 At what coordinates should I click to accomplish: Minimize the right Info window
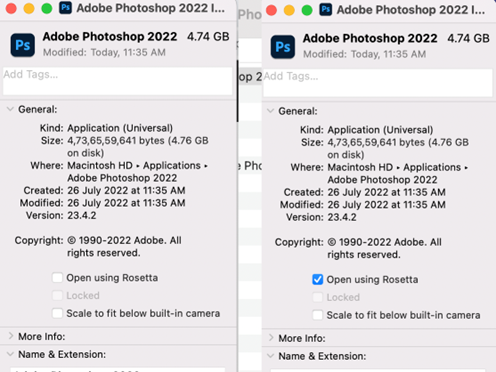pyautogui.click(x=289, y=10)
